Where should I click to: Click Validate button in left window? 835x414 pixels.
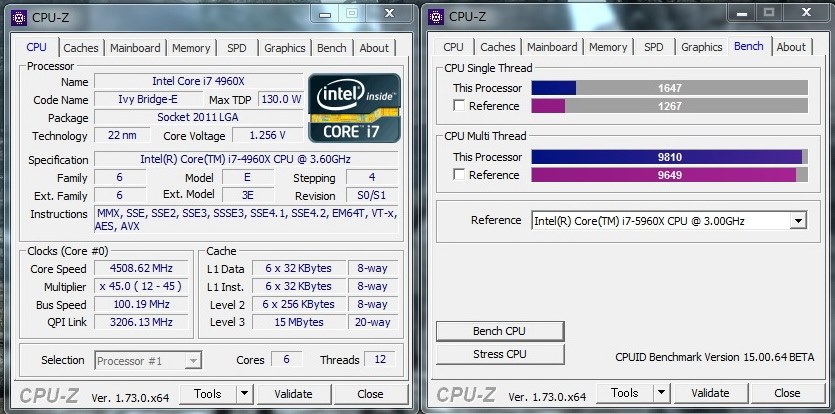[293, 394]
